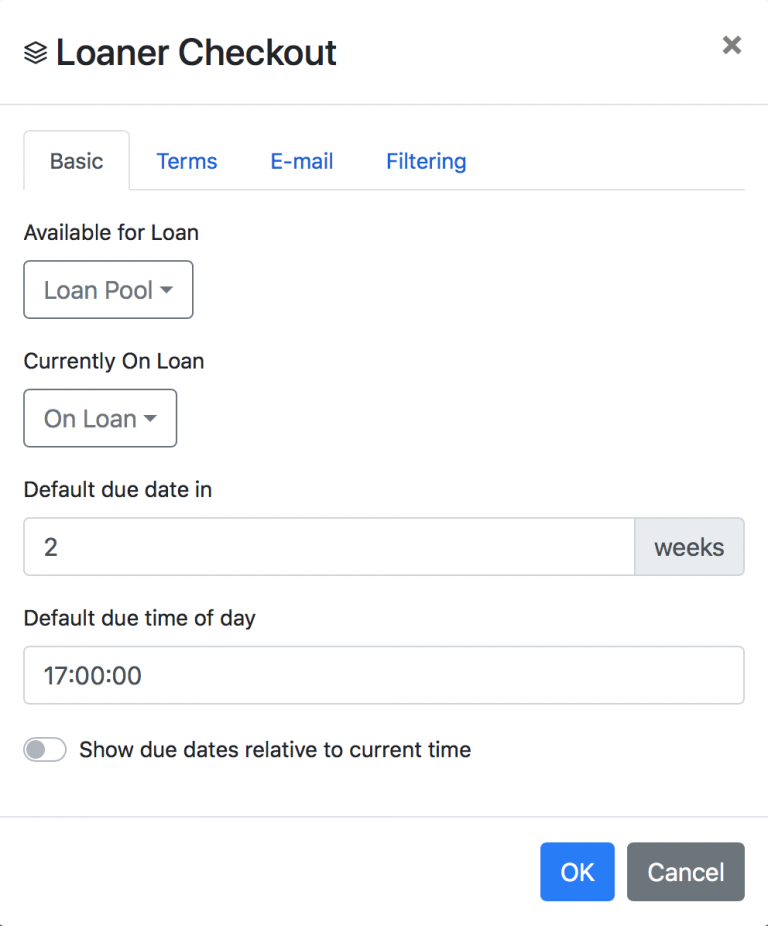
Task: Confirm settings with the OK button
Action: (x=577, y=871)
